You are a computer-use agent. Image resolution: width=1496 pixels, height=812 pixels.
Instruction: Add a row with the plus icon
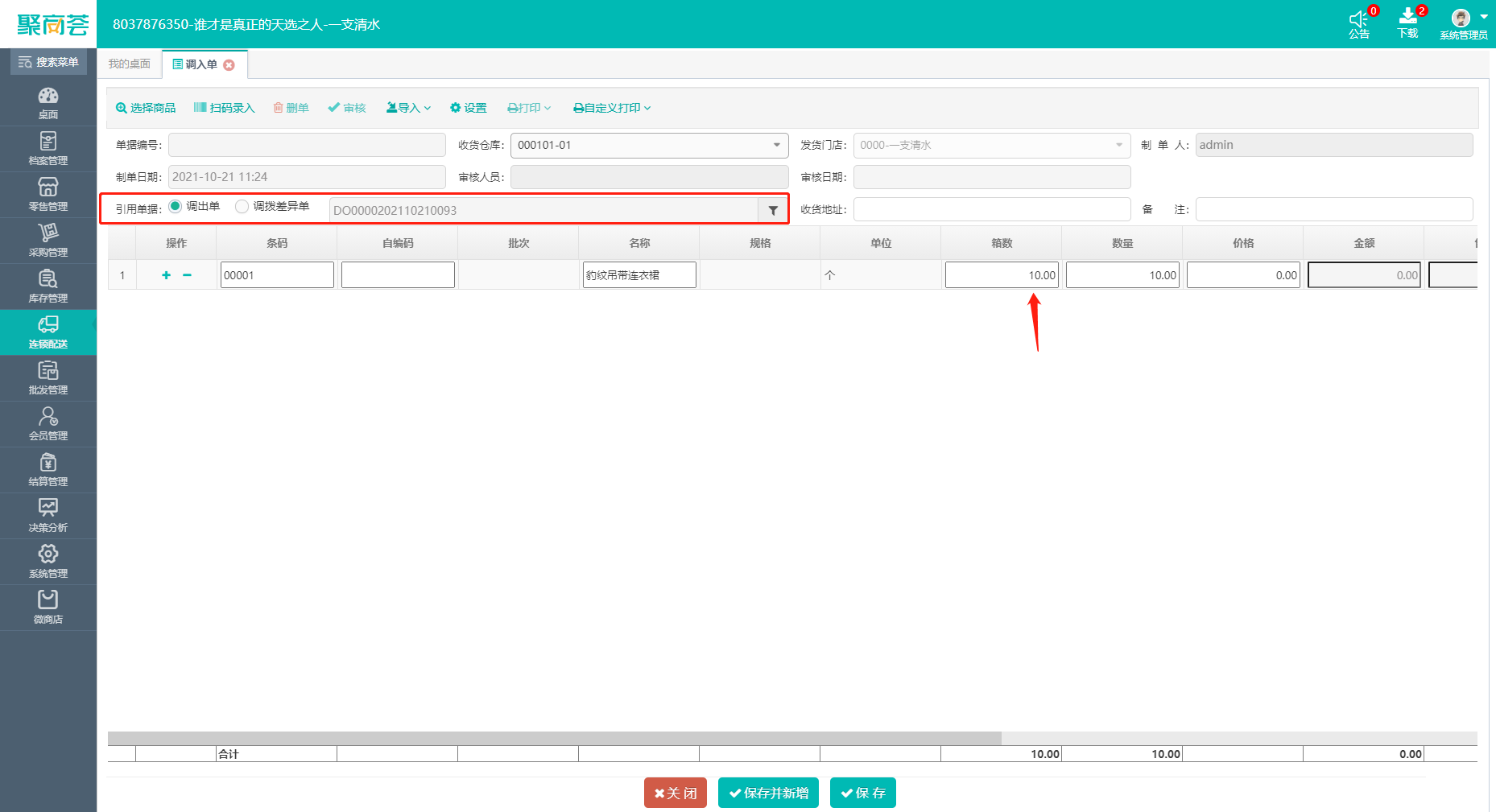click(x=166, y=275)
